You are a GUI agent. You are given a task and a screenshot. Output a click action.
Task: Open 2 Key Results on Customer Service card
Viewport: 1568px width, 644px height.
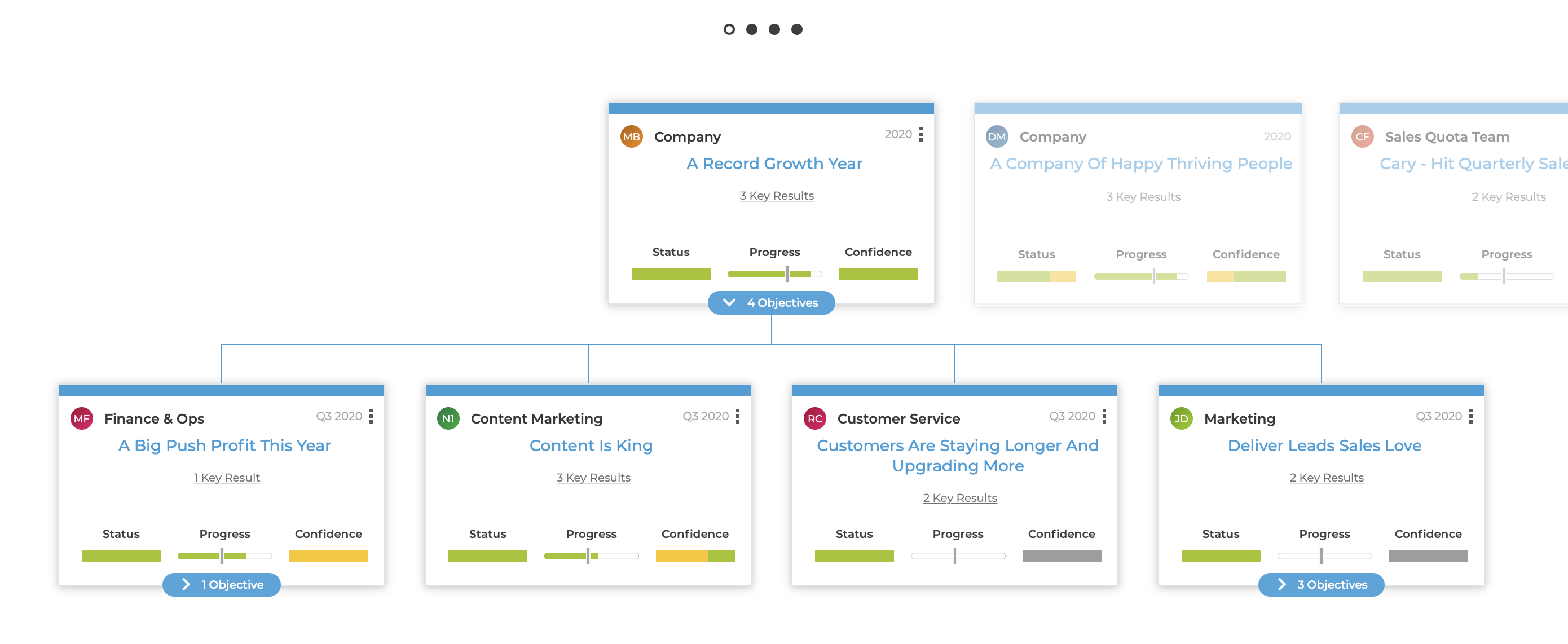coord(960,498)
